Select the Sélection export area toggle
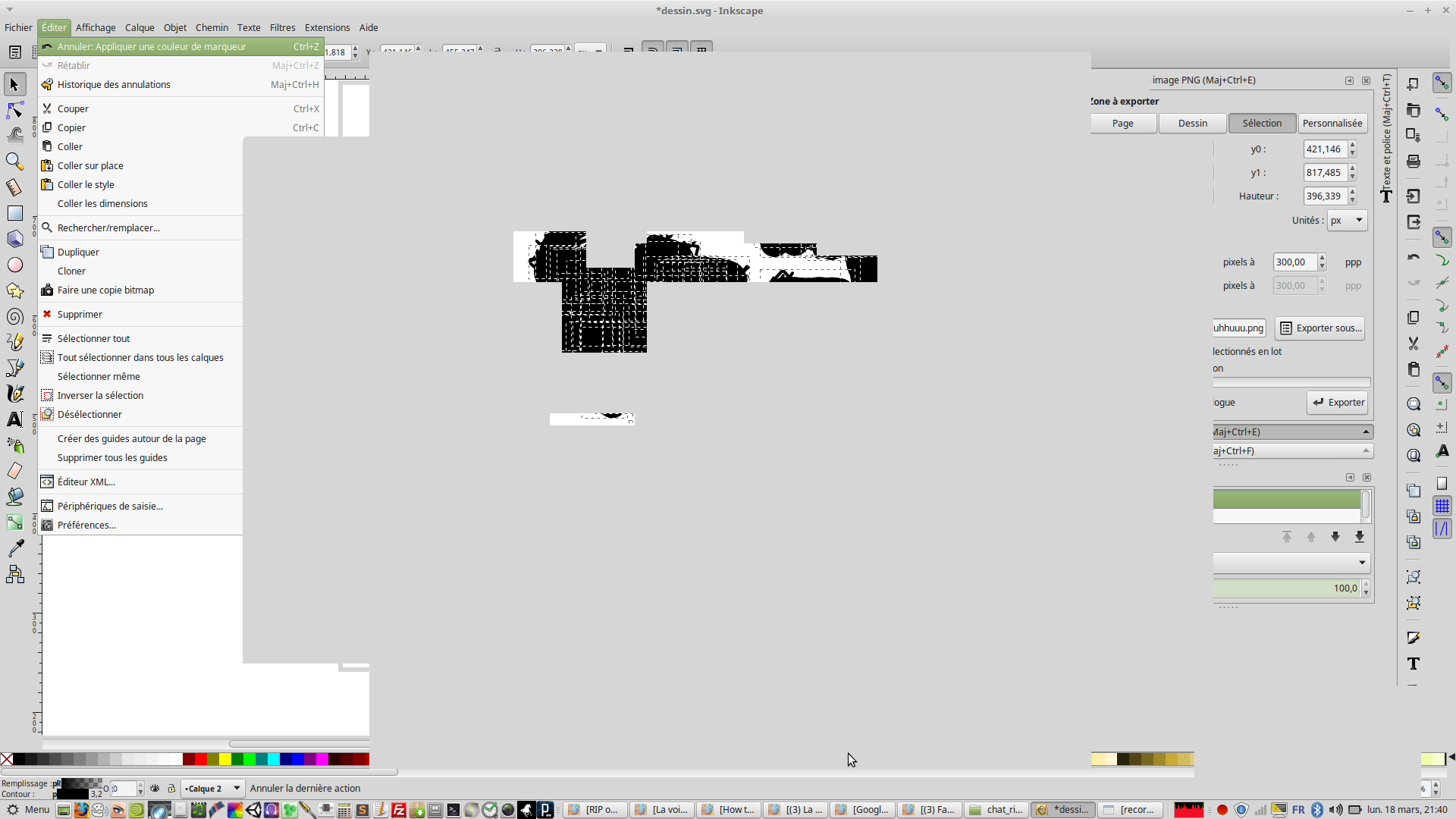1456x819 pixels. (1262, 124)
